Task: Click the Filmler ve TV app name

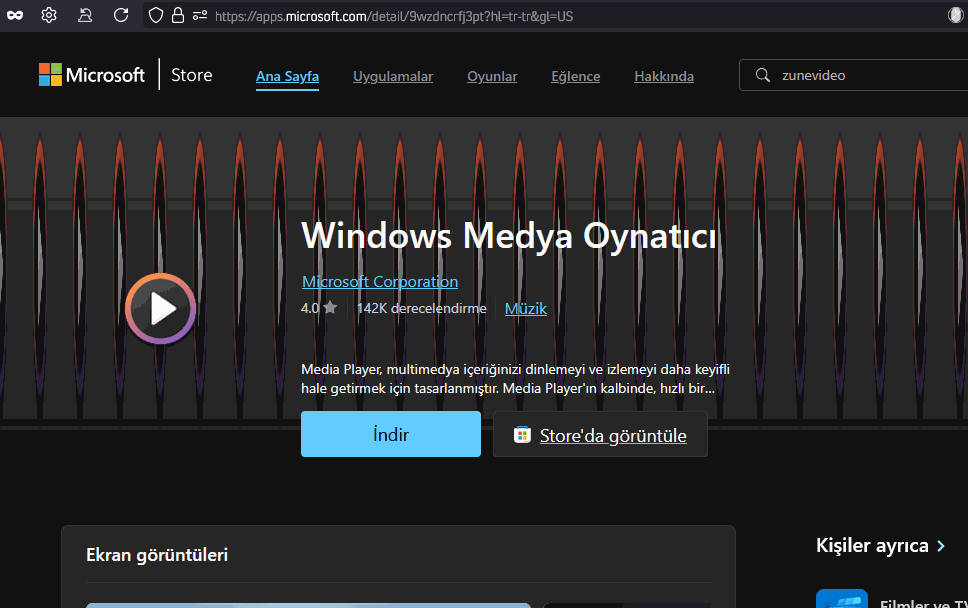Action: click(x=924, y=603)
